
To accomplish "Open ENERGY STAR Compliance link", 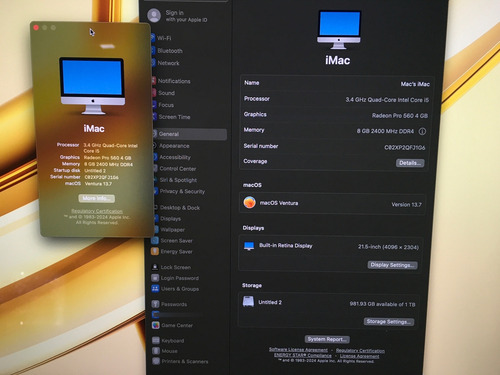I will tap(303, 355).
